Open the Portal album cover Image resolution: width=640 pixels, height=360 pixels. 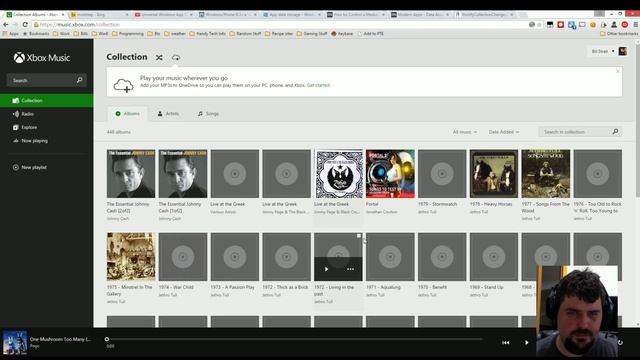click(x=390, y=173)
